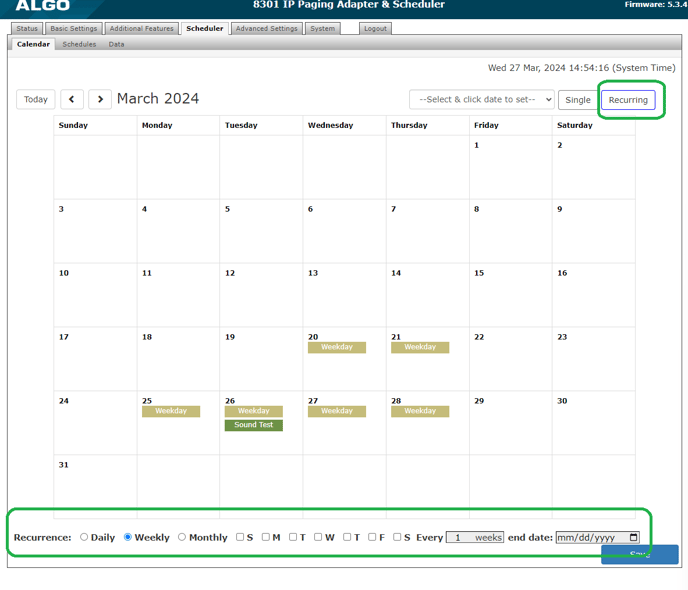Click the Logout link
The height and width of the screenshot is (590, 688).
click(x=375, y=28)
